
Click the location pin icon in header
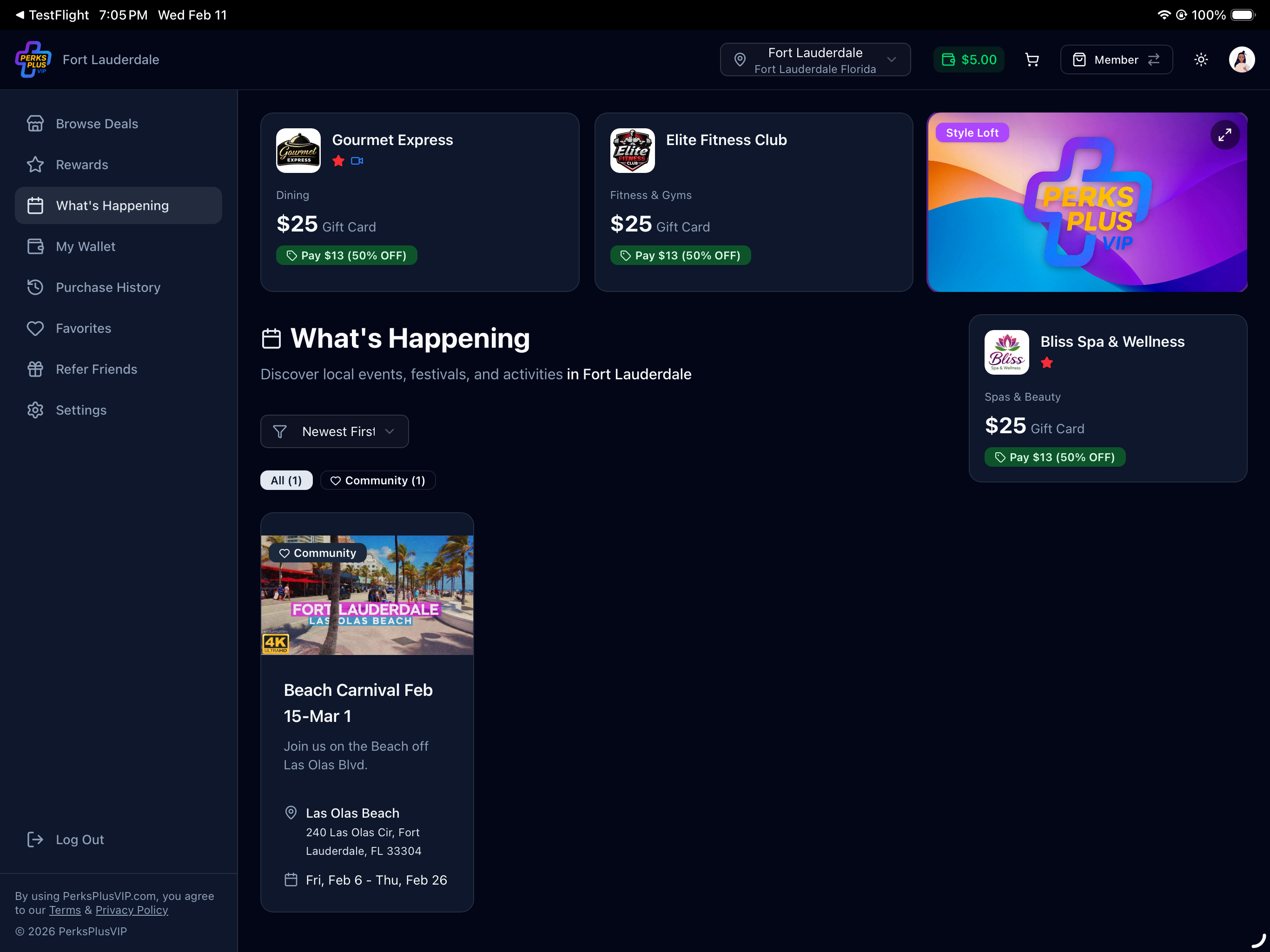pyautogui.click(x=740, y=59)
